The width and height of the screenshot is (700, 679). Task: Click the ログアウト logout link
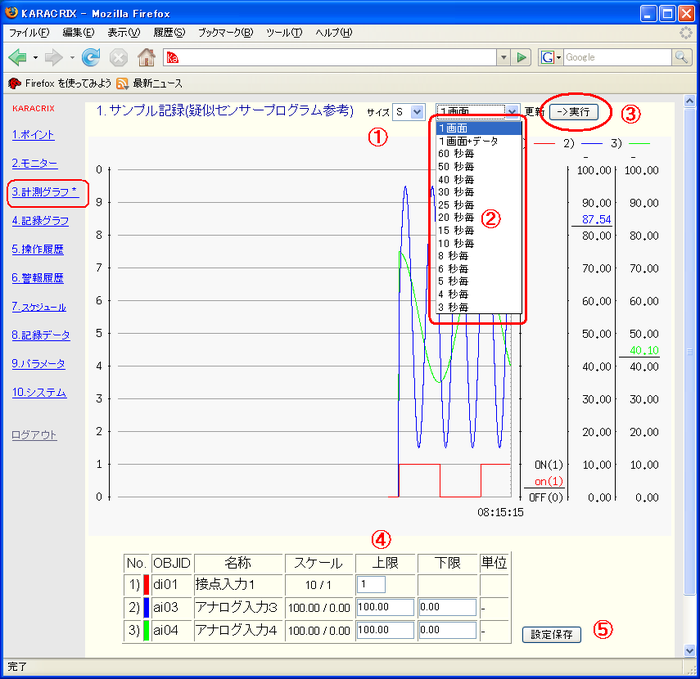[34, 435]
